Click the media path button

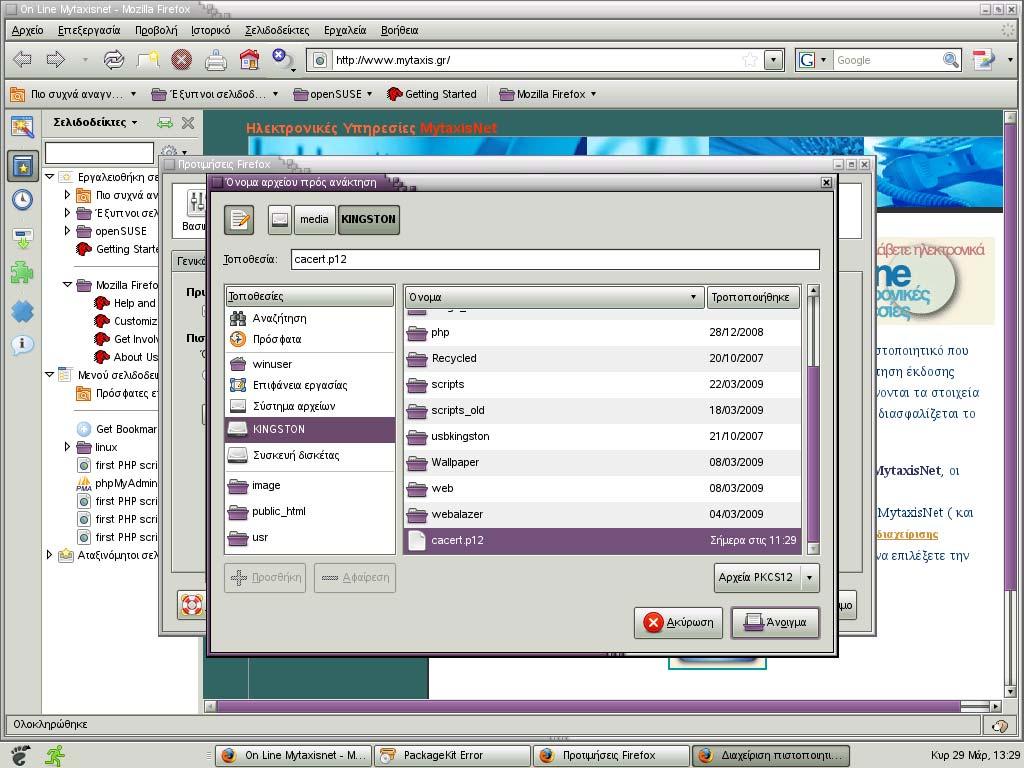coord(314,219)
